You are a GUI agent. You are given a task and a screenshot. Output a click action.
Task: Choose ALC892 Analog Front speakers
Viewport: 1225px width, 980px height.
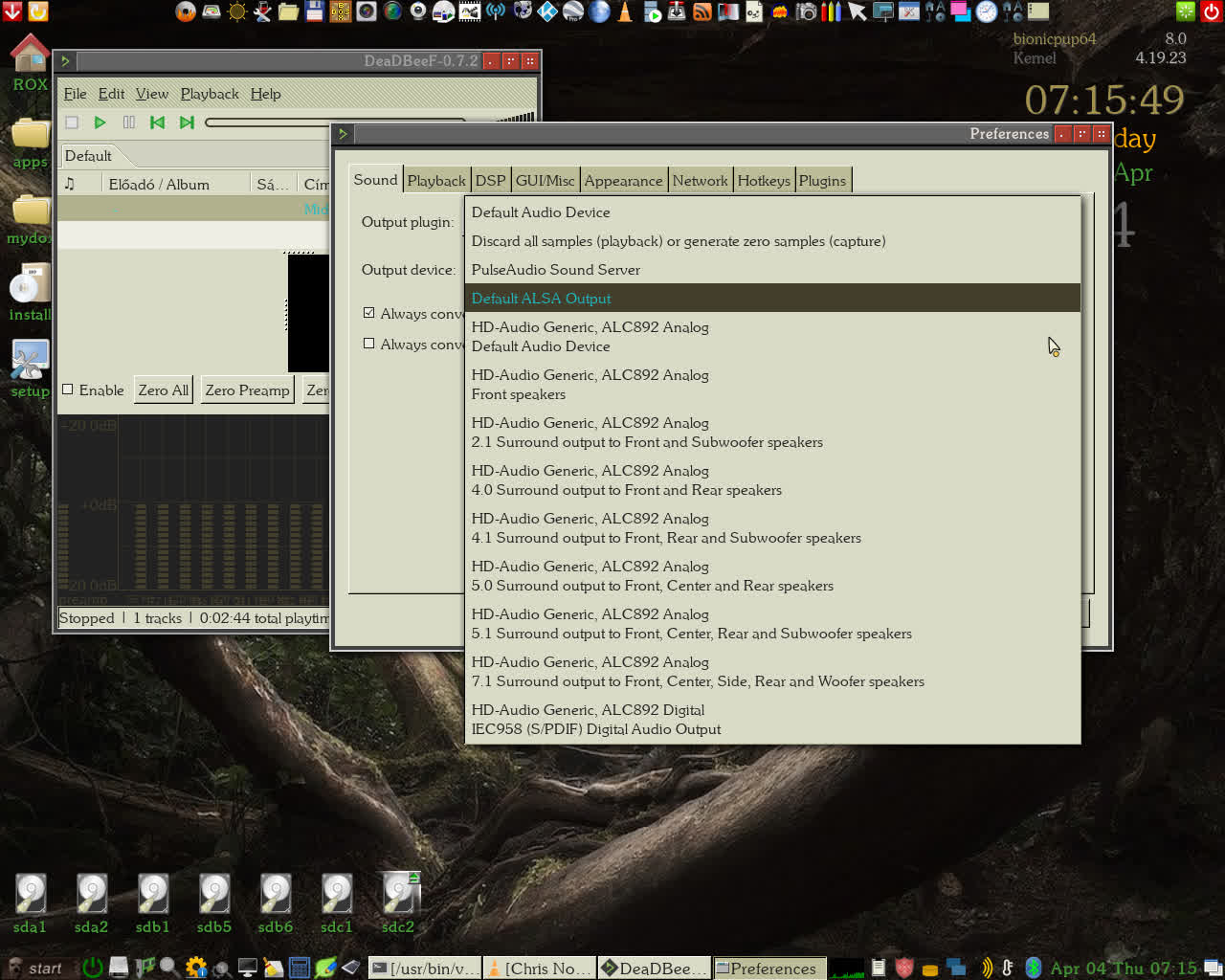click(x=772, y=385)
